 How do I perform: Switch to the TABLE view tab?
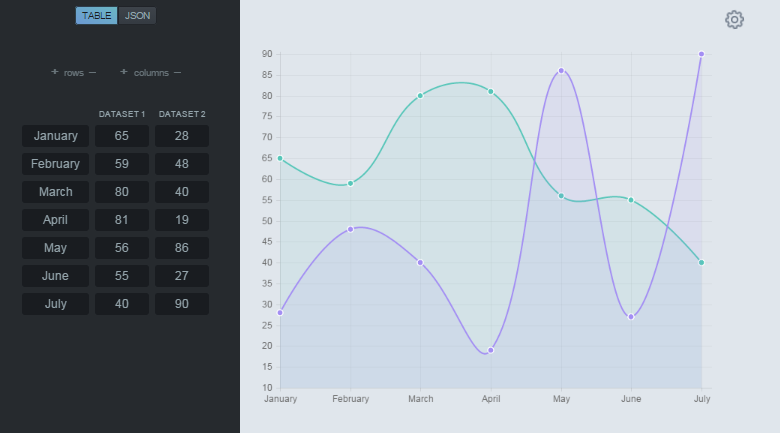pos(97,16)
